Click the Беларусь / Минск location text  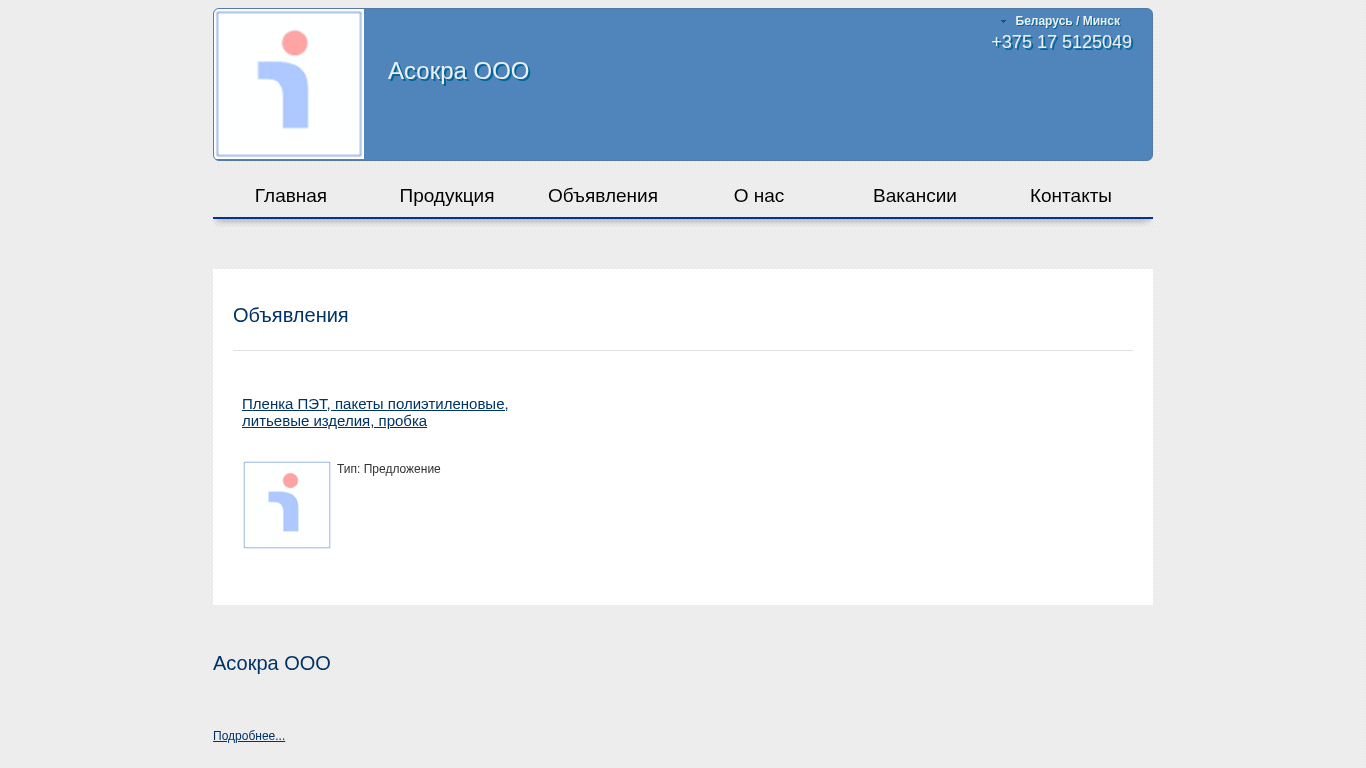(x=1067, y=21)
